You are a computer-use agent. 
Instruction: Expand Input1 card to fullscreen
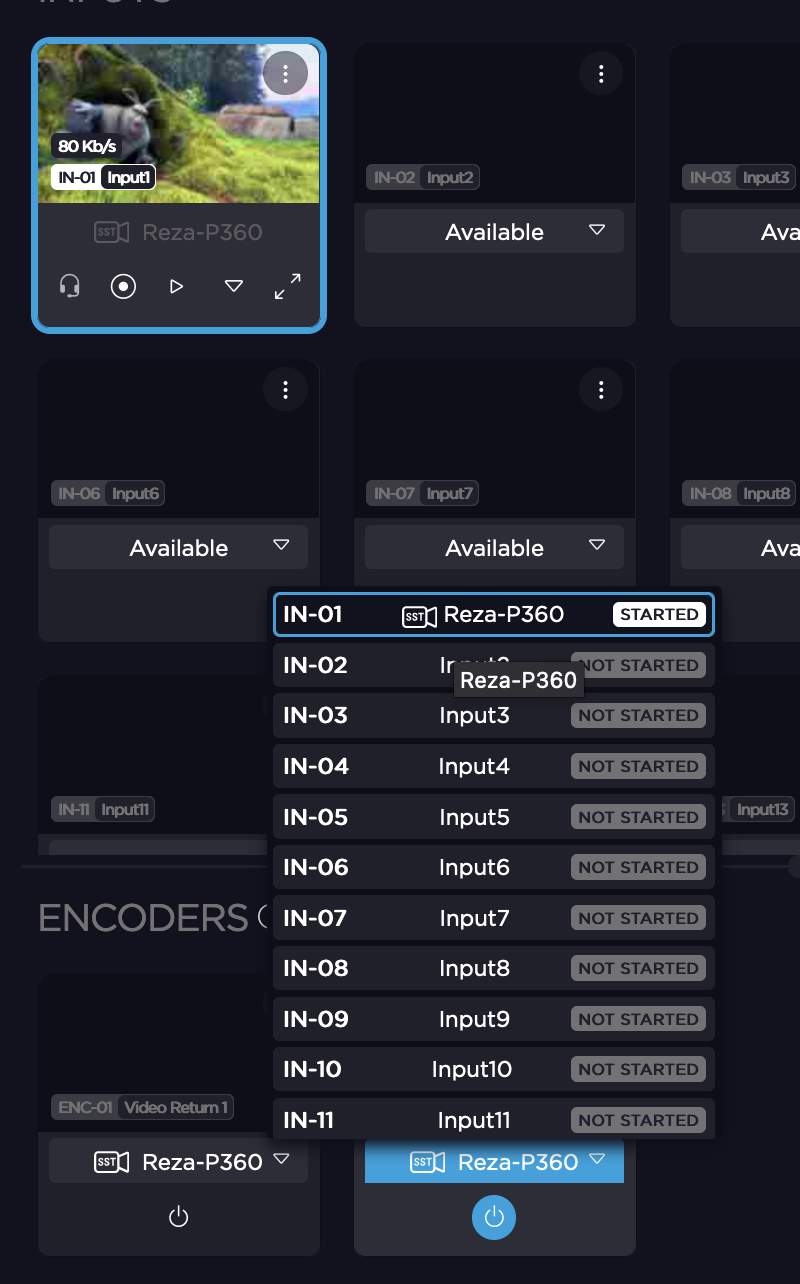point(288,287)
